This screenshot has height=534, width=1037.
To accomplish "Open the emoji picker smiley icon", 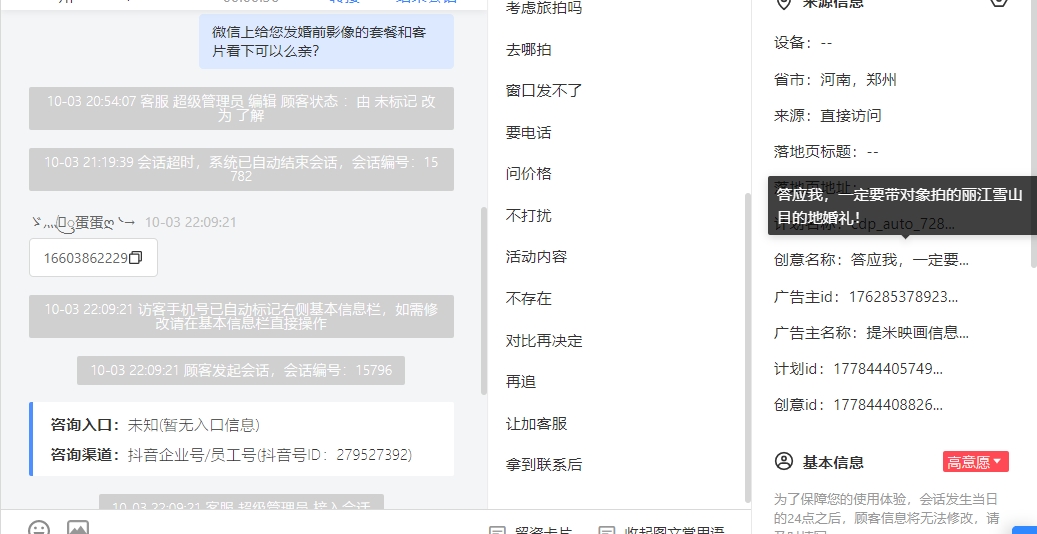I will [x=39, y=529].
